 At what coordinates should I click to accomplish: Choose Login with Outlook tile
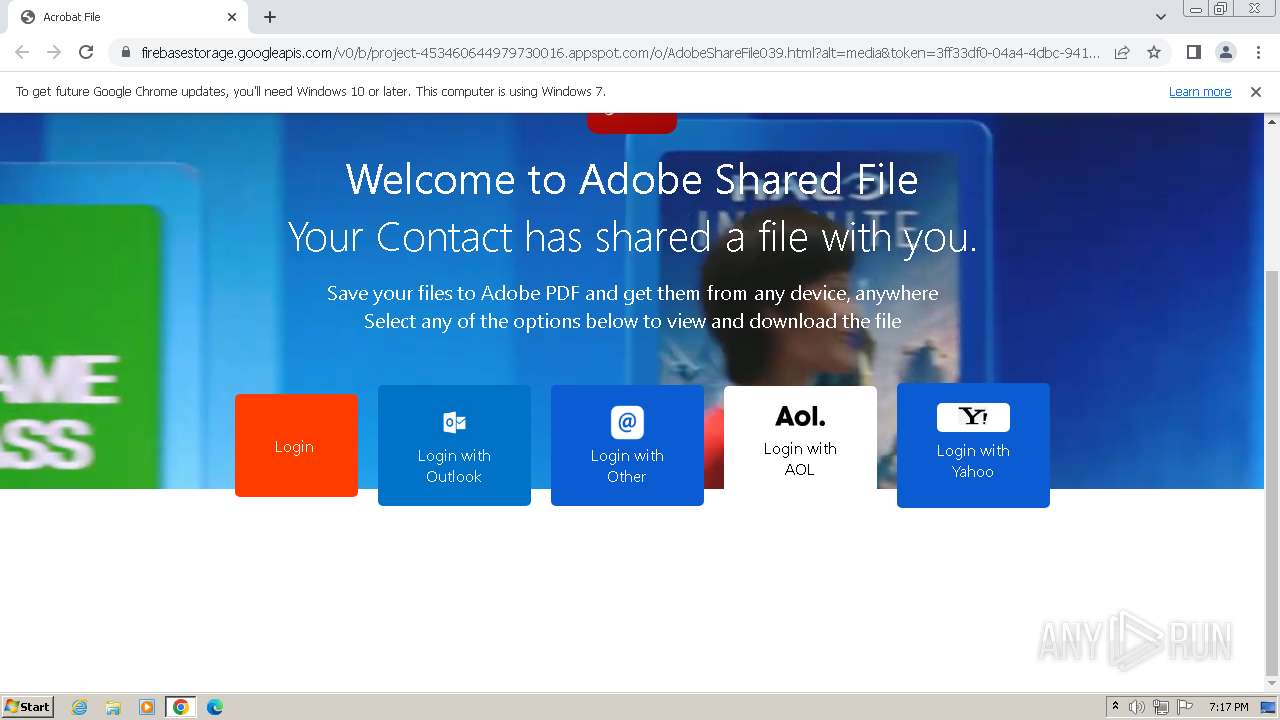tap(454, 445)
